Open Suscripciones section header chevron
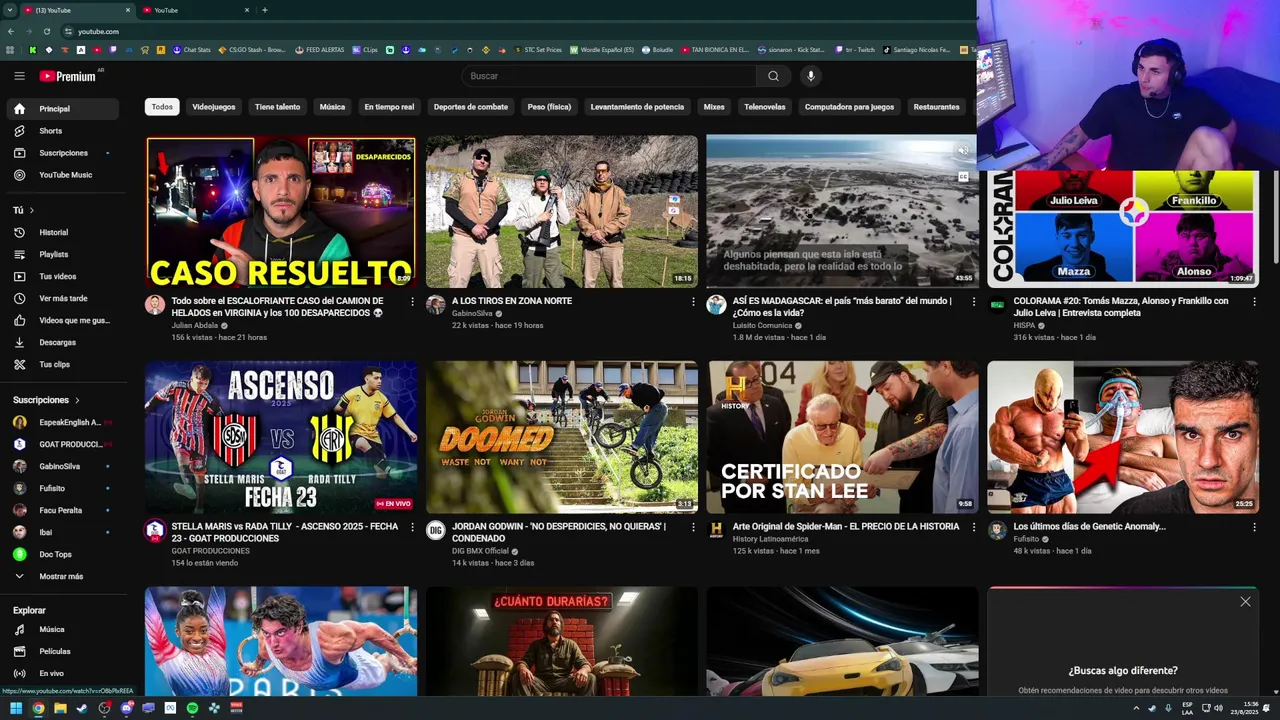This screenshot has width=1280, height=720. point(77,401)
